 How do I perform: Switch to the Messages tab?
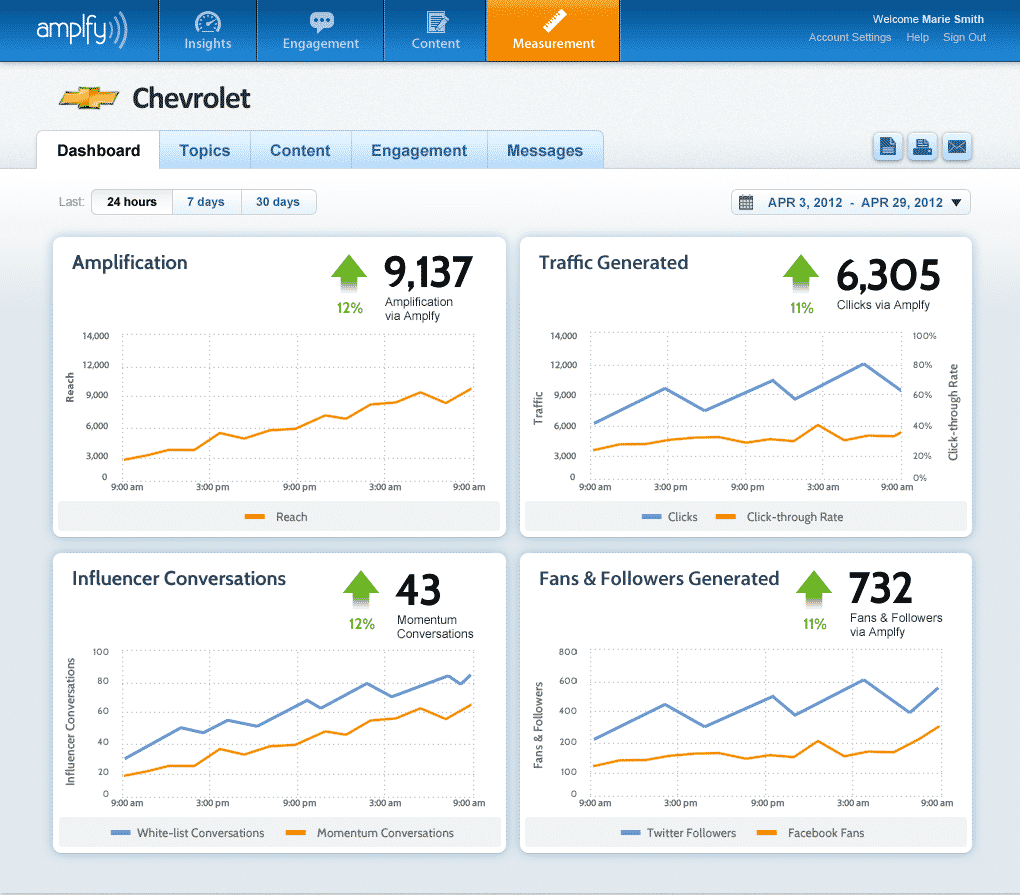545,151
